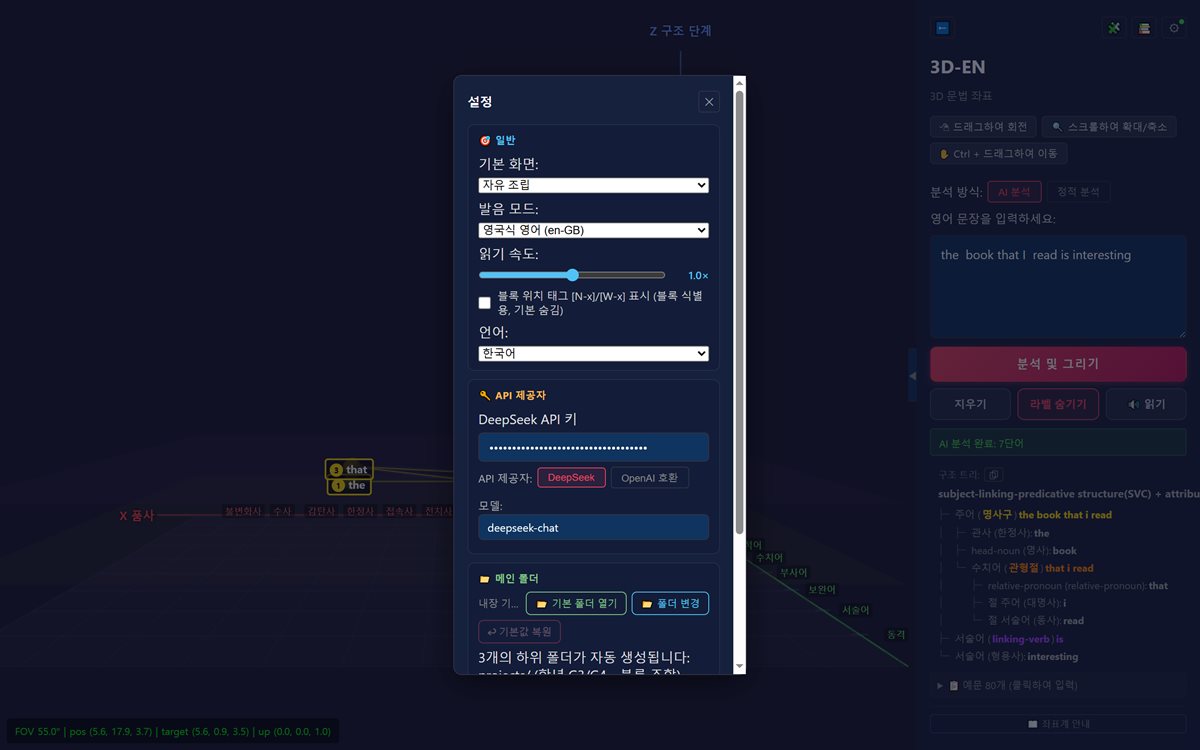Select OpenAI 호환 as the API provider

649,478
